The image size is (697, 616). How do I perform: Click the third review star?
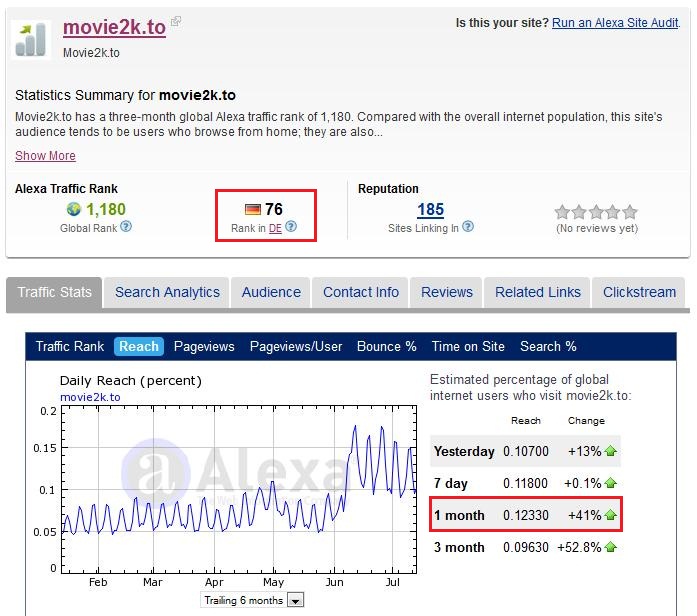596,212
